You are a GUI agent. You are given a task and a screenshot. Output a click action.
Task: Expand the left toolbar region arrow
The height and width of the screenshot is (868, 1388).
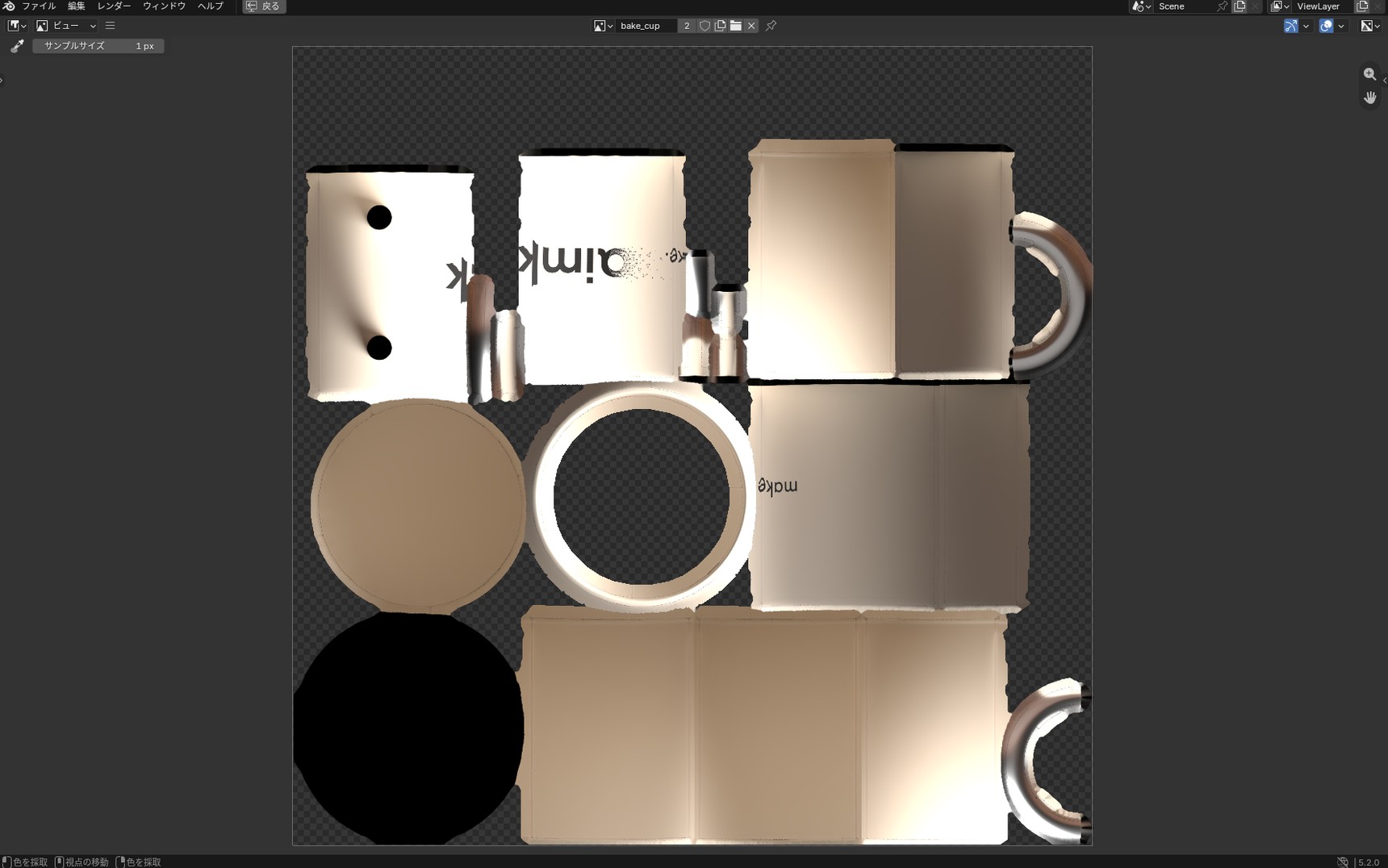2,80
